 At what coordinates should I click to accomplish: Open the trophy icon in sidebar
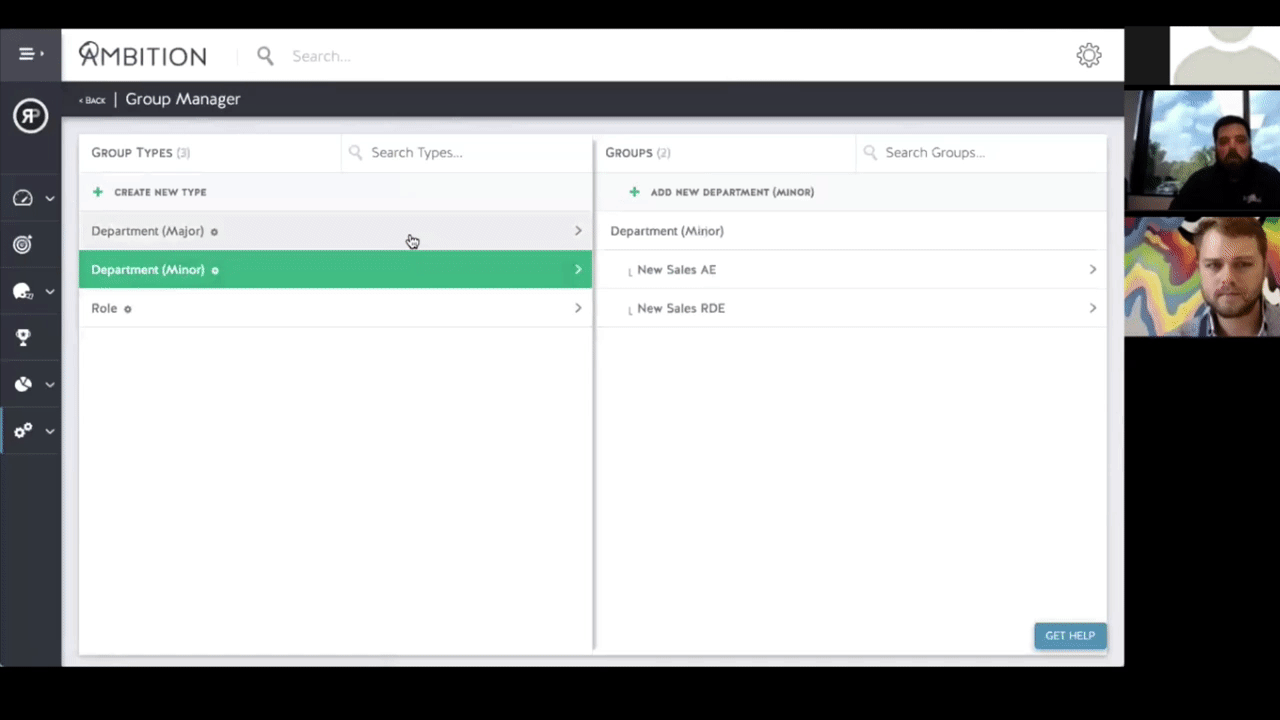point(23,338)
